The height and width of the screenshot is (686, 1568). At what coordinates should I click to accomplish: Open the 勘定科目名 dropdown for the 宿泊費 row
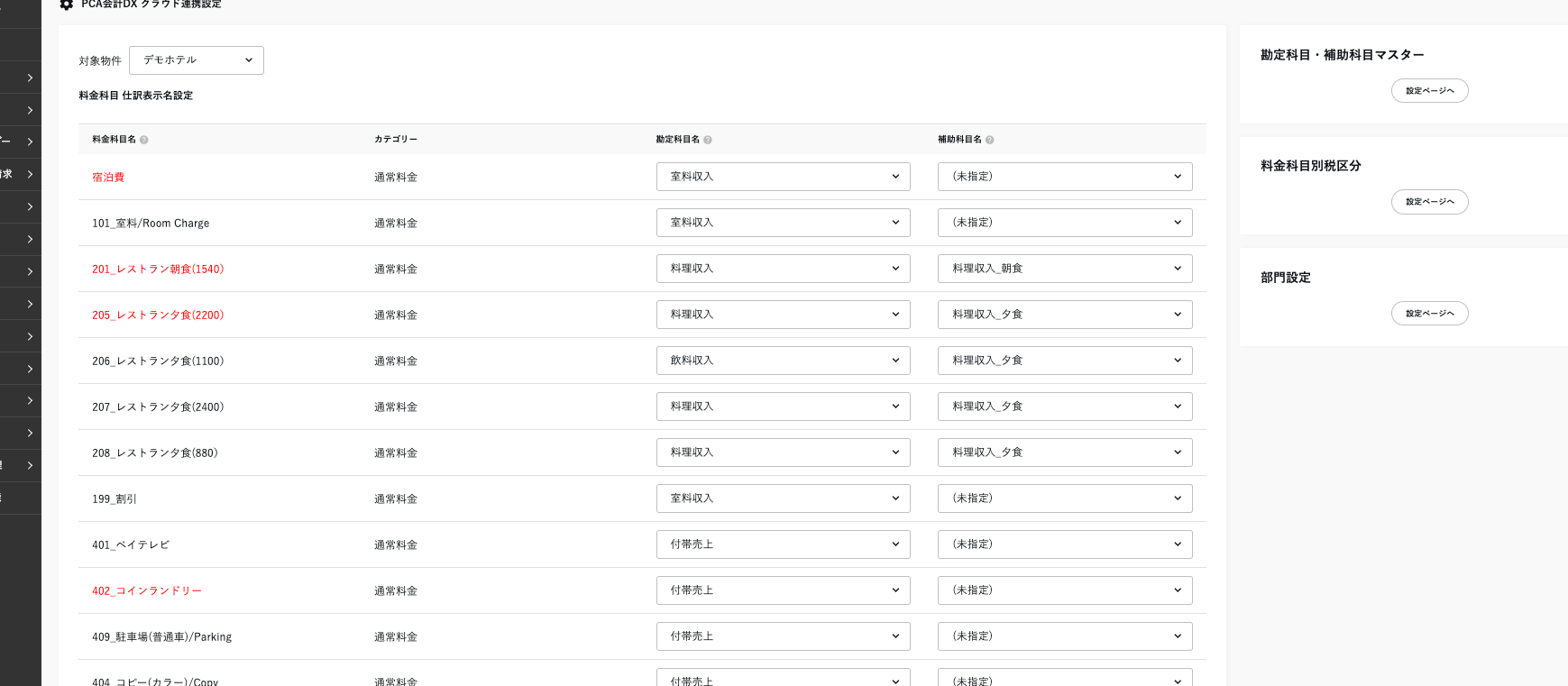point(783,177)
